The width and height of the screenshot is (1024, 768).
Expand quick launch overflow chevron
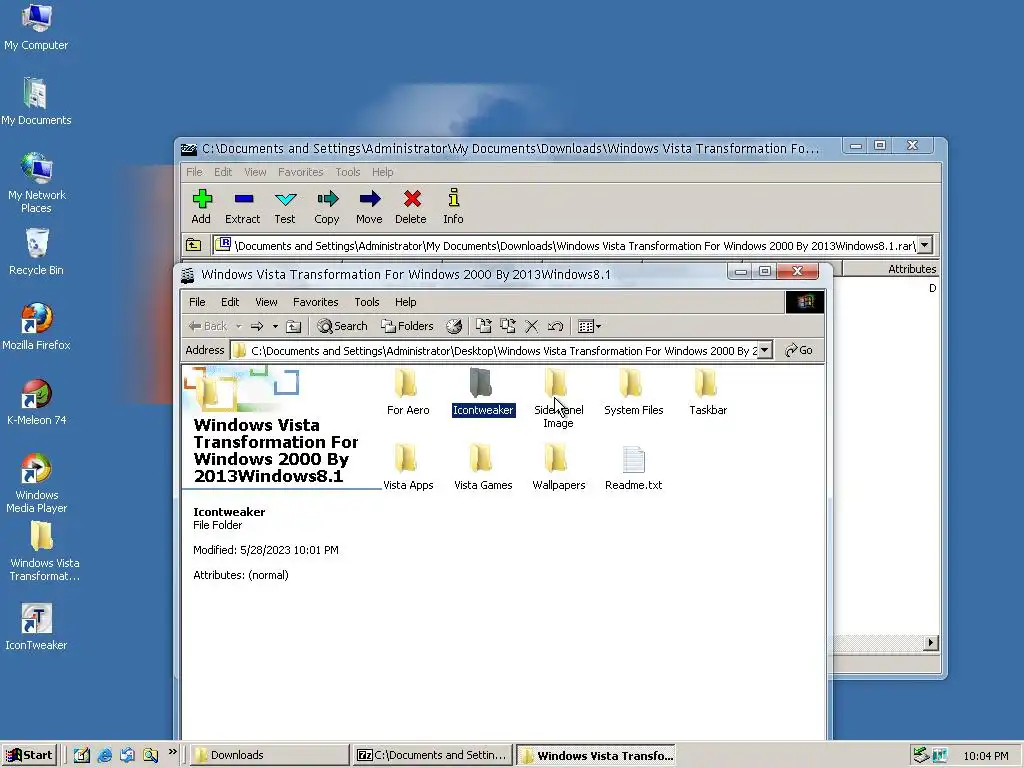click(172, 752)
